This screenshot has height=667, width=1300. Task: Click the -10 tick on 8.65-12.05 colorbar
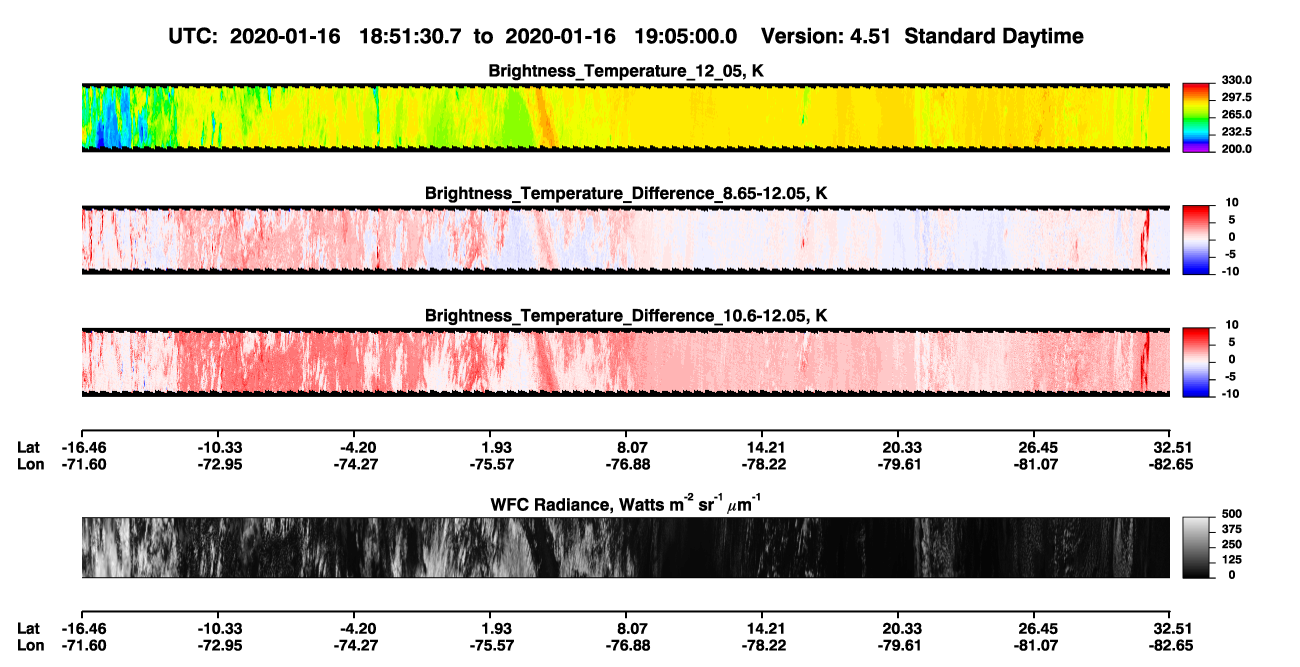(1231, 271)
